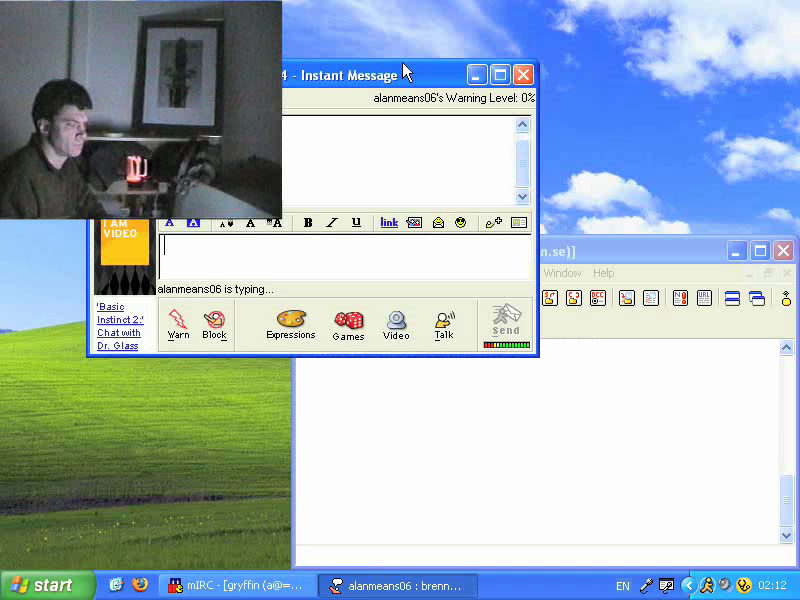Click the microphone icon in the language bar
The width and height of the screenshot is (800, 600).
(x=646, y=586)
